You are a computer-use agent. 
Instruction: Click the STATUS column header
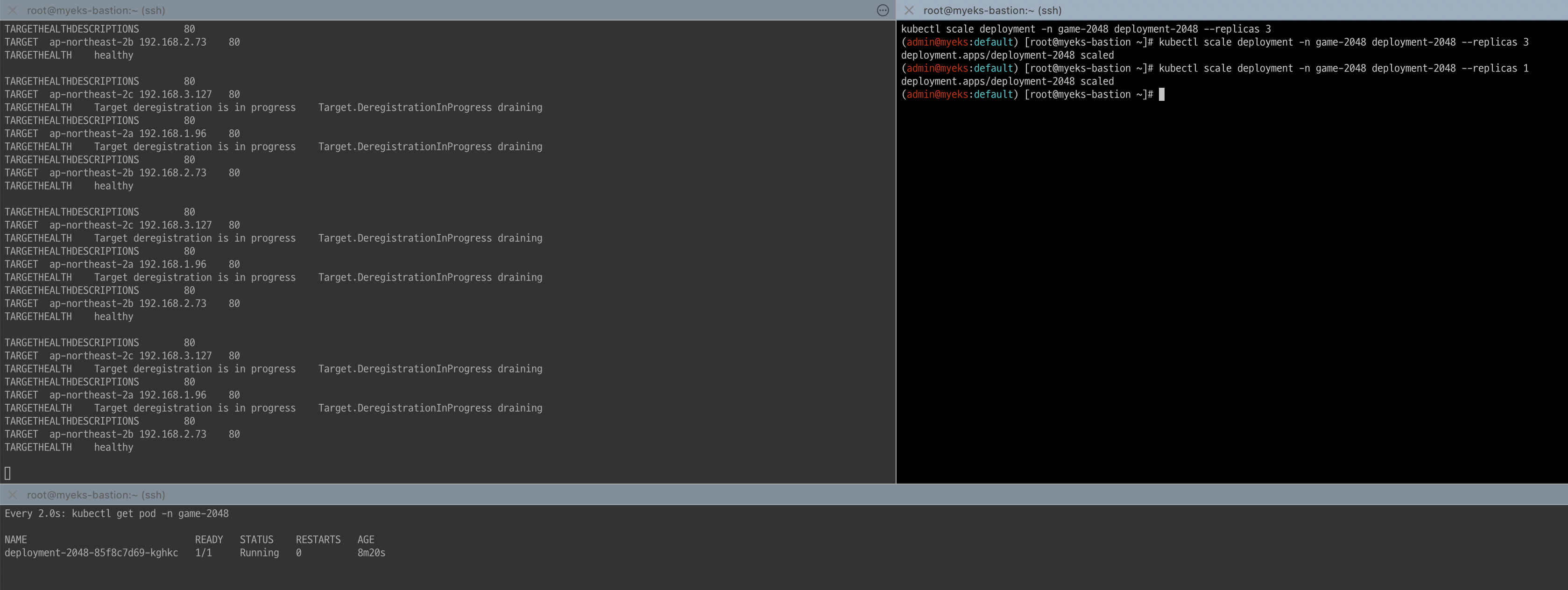coord(256,540)
